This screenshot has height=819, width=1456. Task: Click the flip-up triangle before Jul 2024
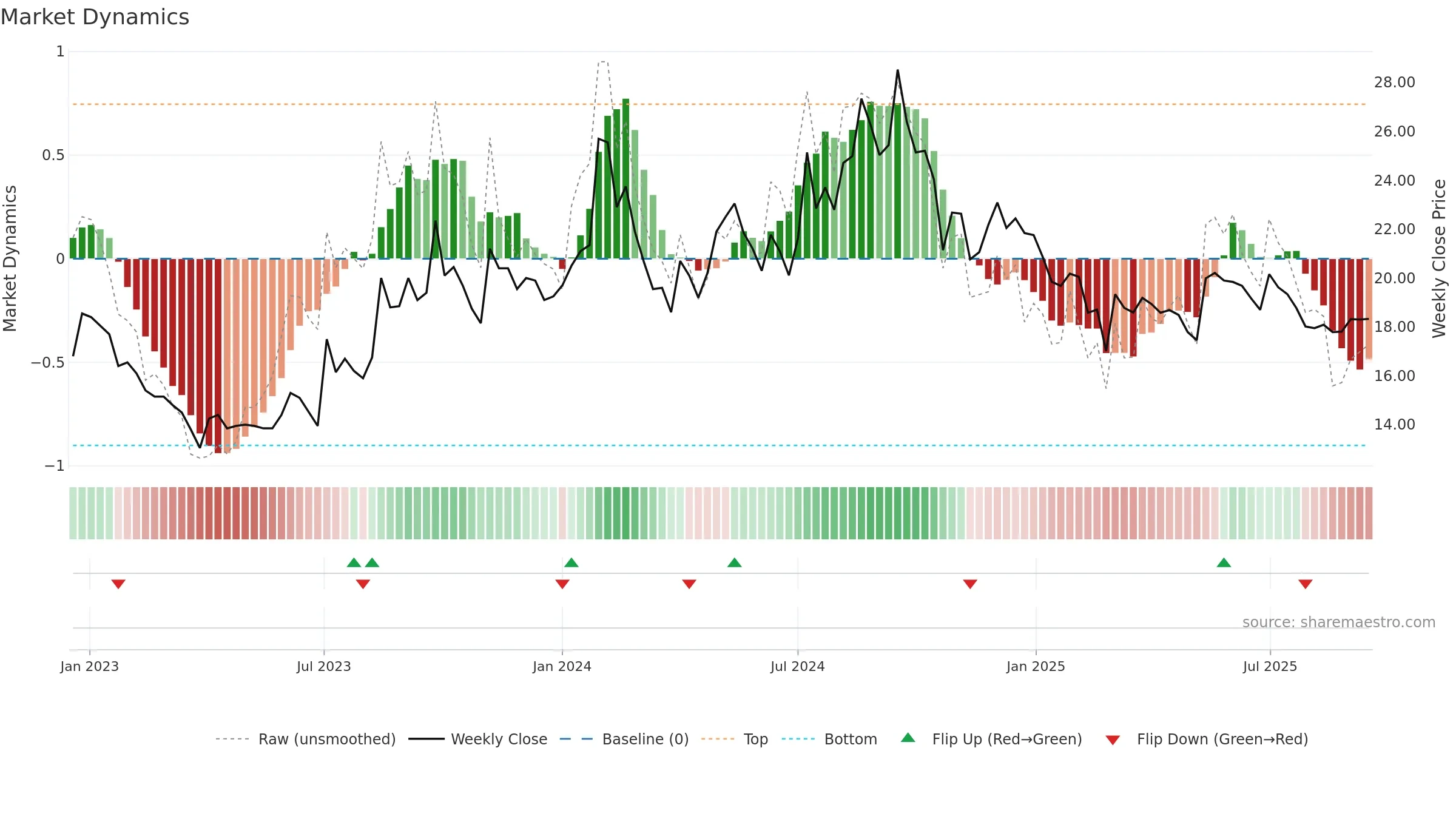click(735, 562)
